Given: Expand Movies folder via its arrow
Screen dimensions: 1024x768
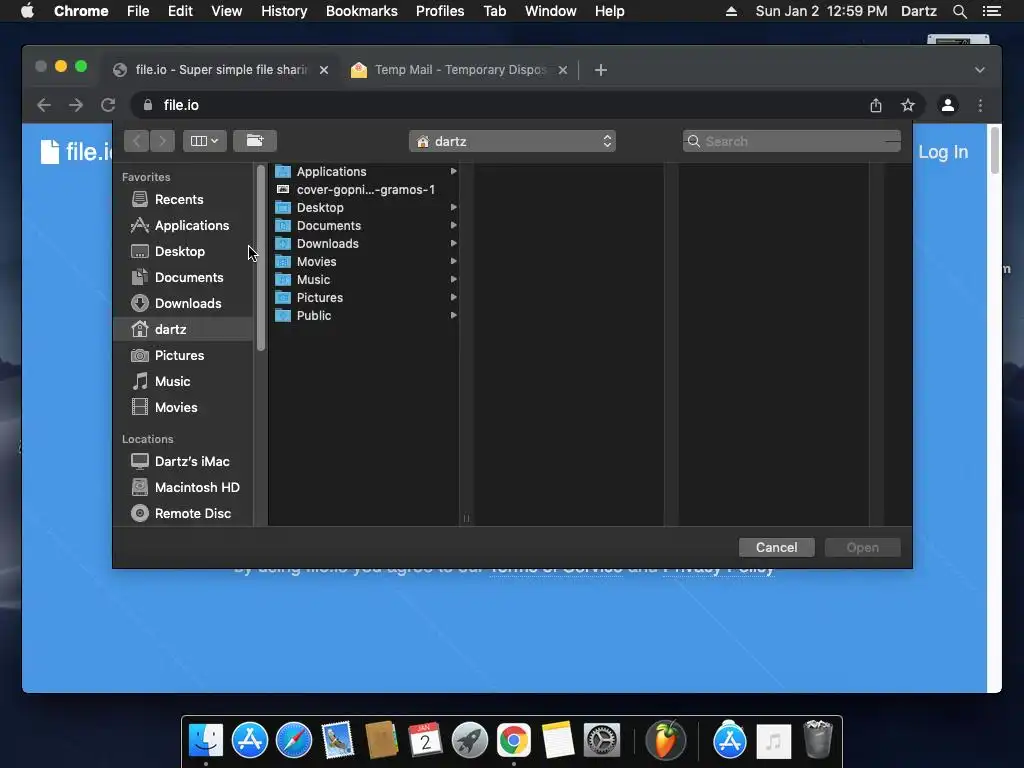Looking at the screenshot, I should 453,261.
